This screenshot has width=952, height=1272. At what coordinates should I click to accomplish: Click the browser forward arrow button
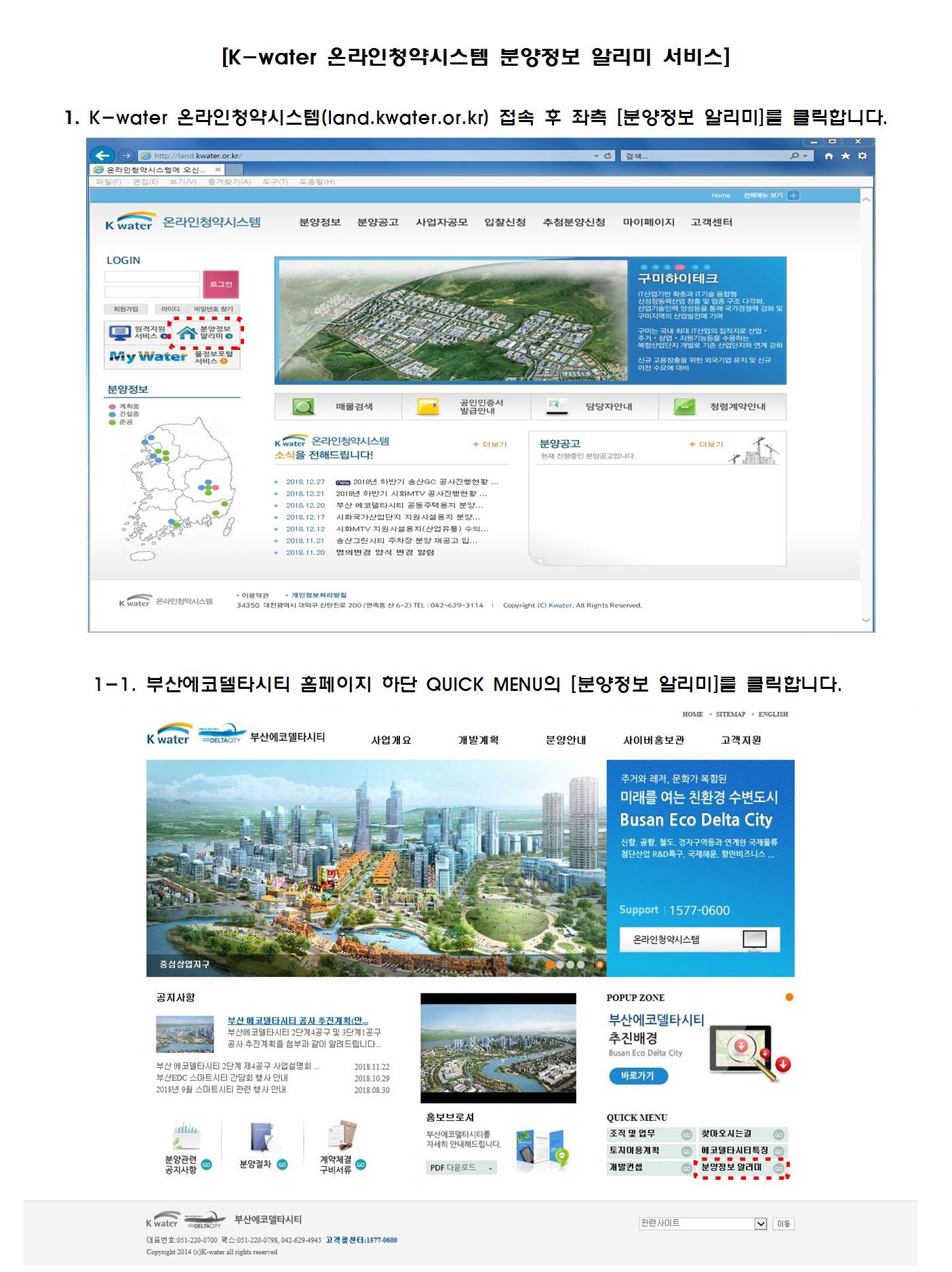click(125, 155)
